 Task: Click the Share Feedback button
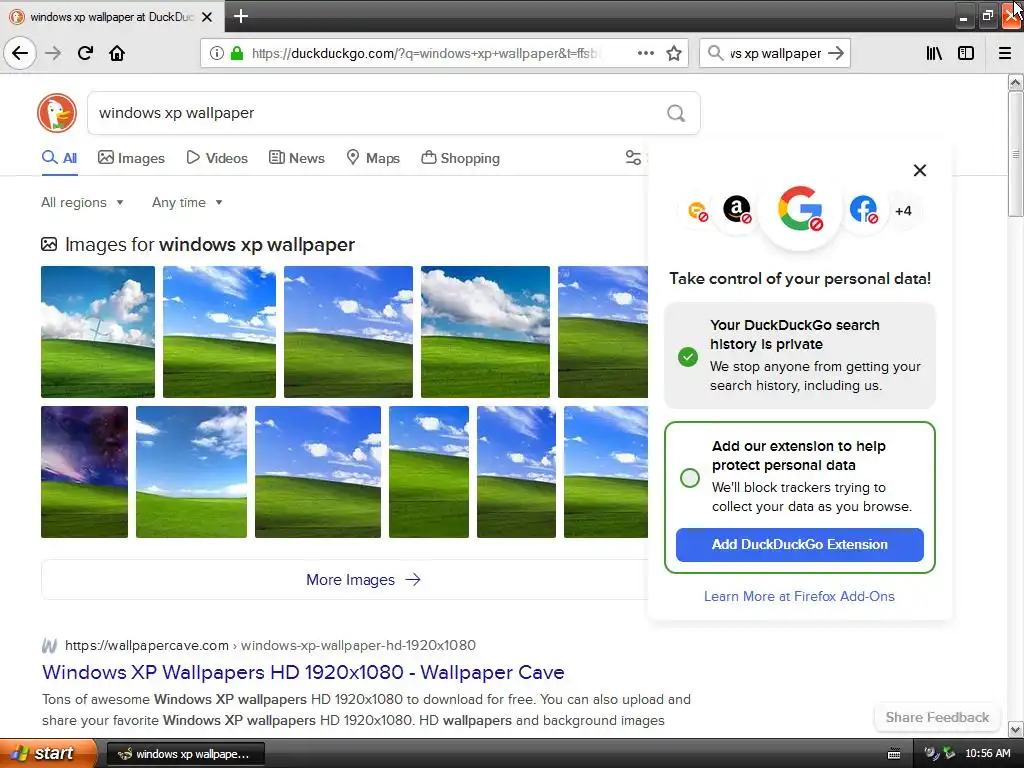click(x=937, y=717)
